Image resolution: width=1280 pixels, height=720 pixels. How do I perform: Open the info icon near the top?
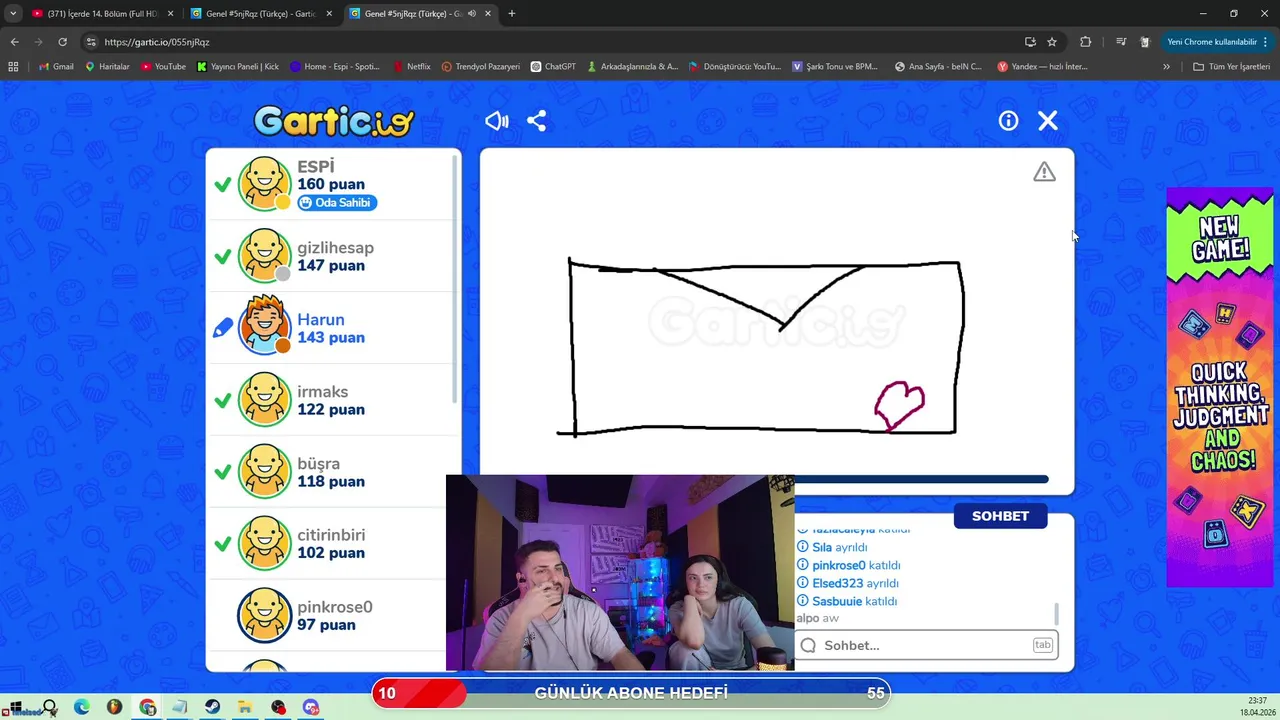1008,121
